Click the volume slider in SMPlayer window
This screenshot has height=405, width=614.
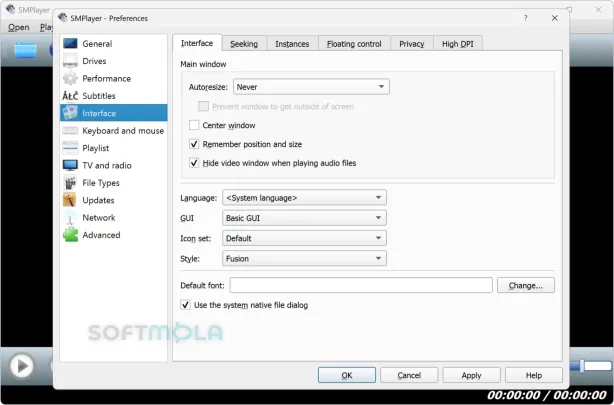(590, 365)
